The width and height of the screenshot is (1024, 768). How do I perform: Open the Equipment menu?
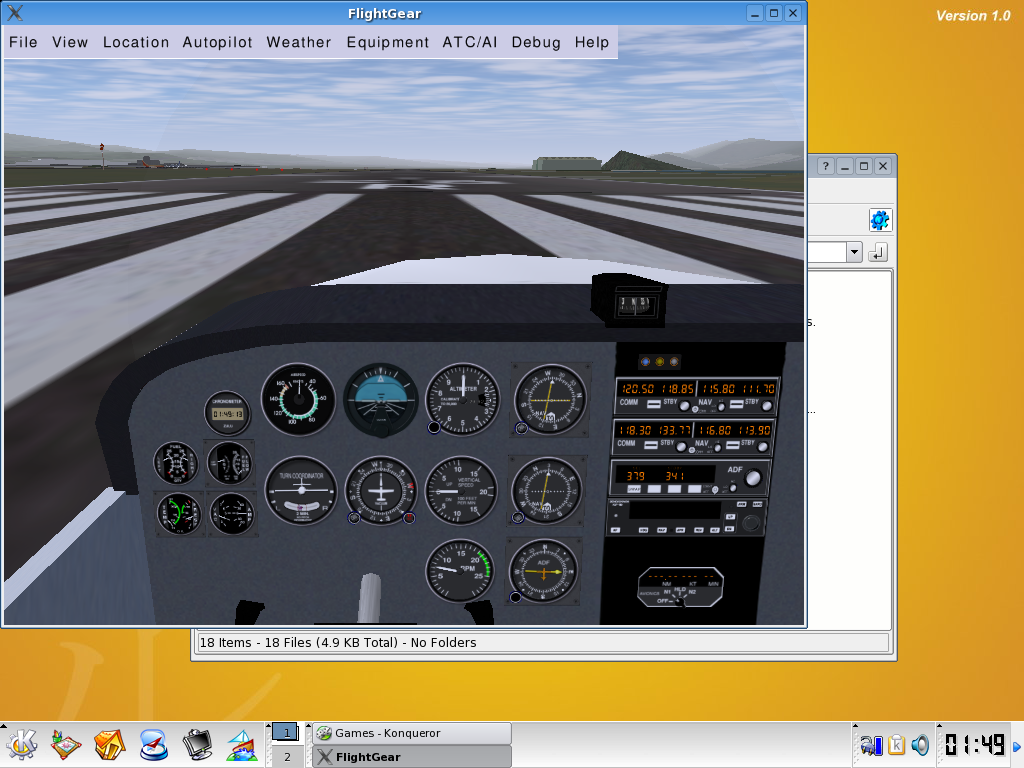coord(387,42)
